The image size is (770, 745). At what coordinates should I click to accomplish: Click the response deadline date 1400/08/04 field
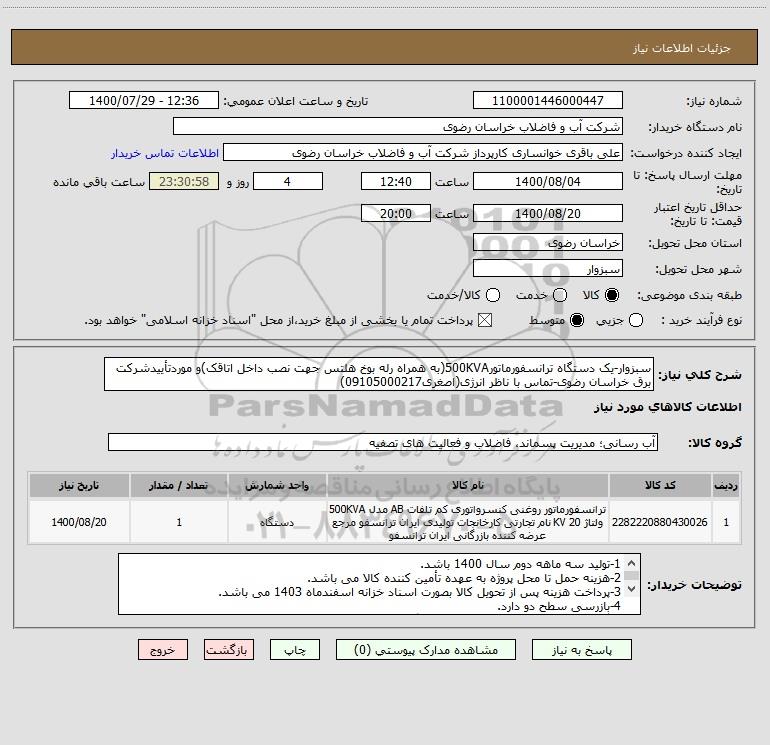pyautogui.click(x=548, y=182)
